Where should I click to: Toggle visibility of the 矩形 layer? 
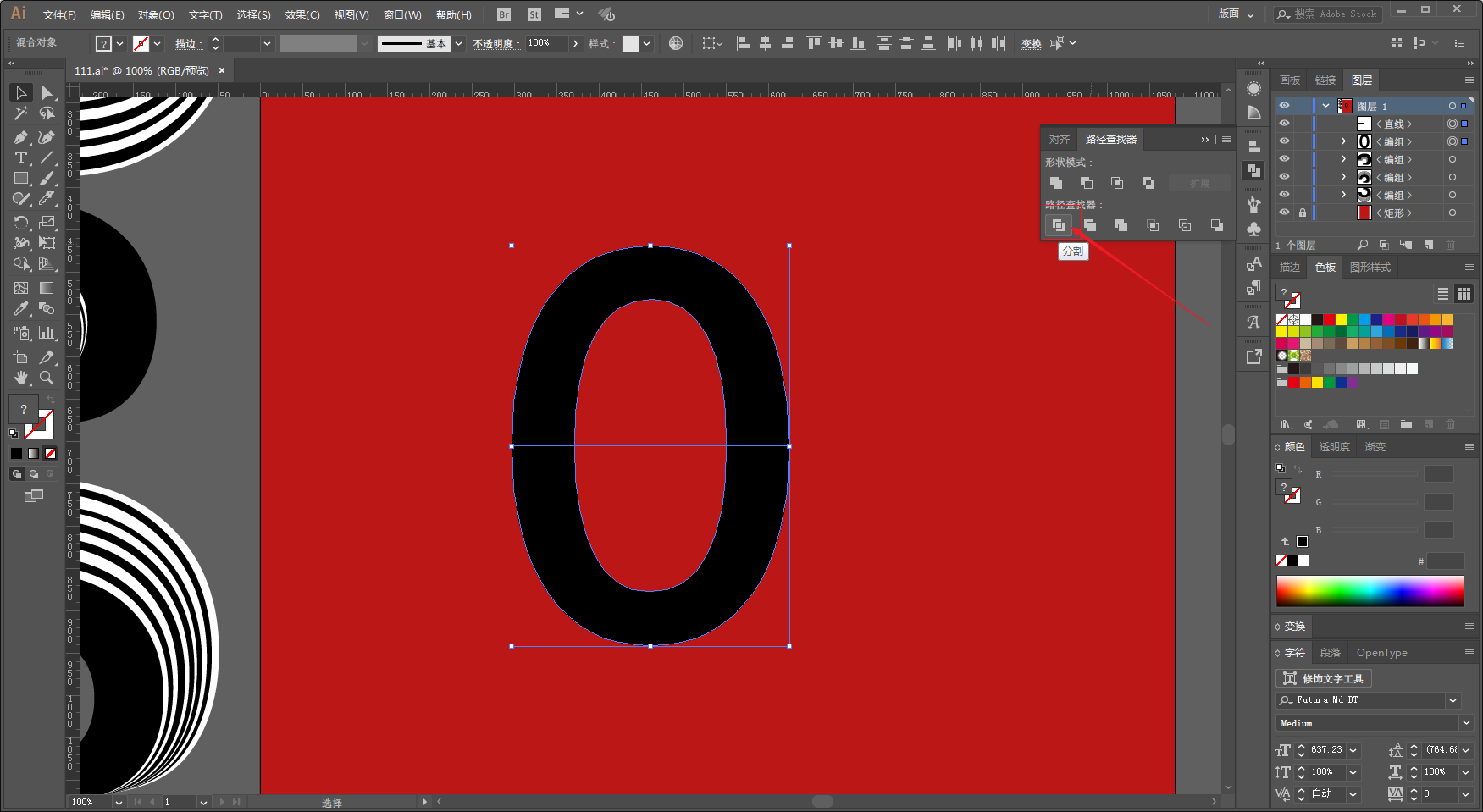pyautogui.click(x=1284, y=213)
